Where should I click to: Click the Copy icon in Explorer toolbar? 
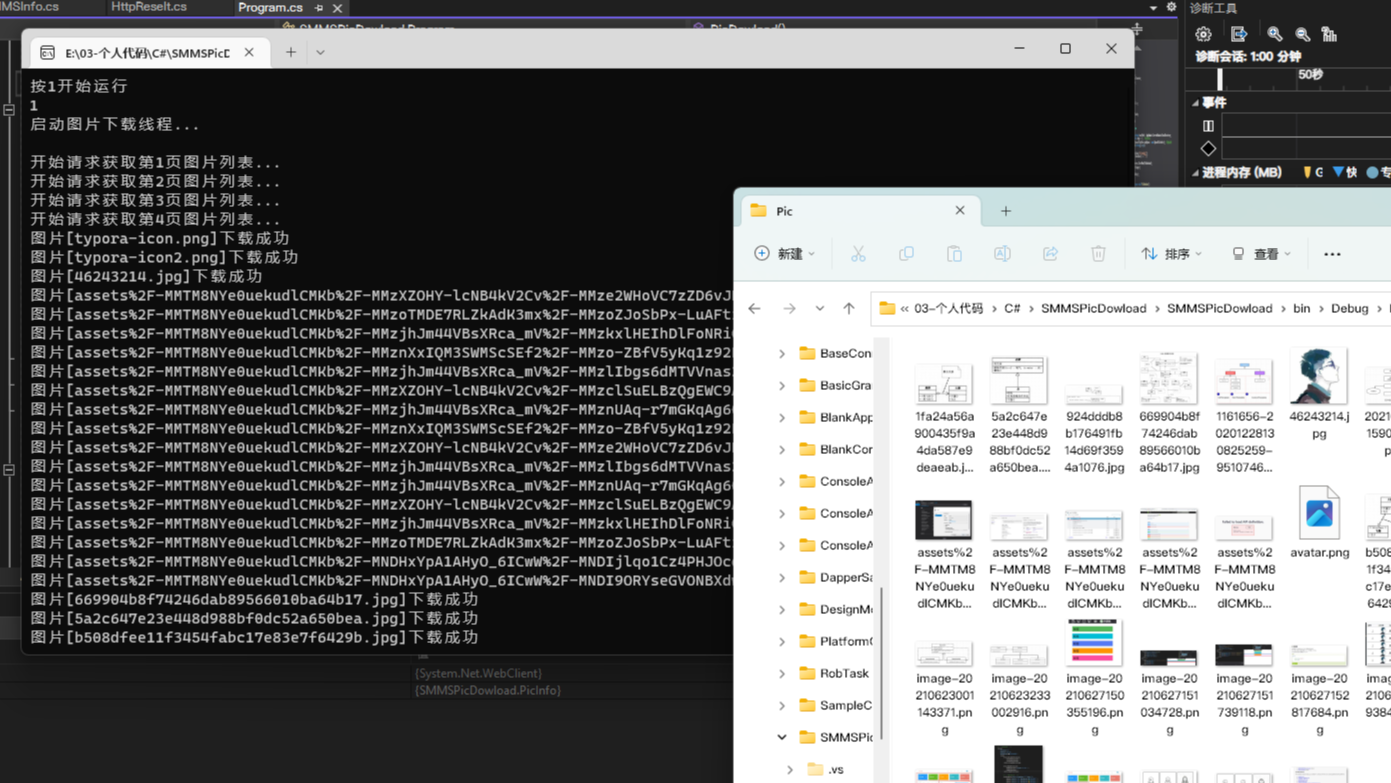pos(906,254)
